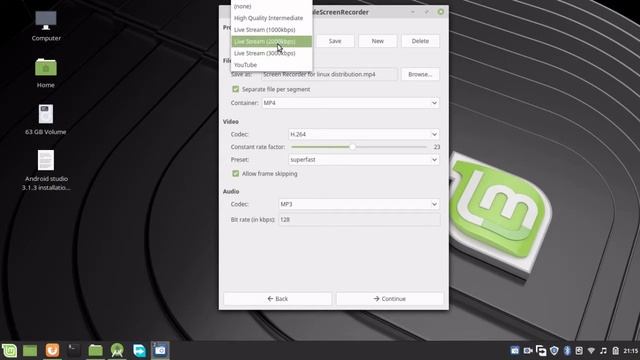
Task: Open Bluetooth tray settings
Action: click(567, 350)
